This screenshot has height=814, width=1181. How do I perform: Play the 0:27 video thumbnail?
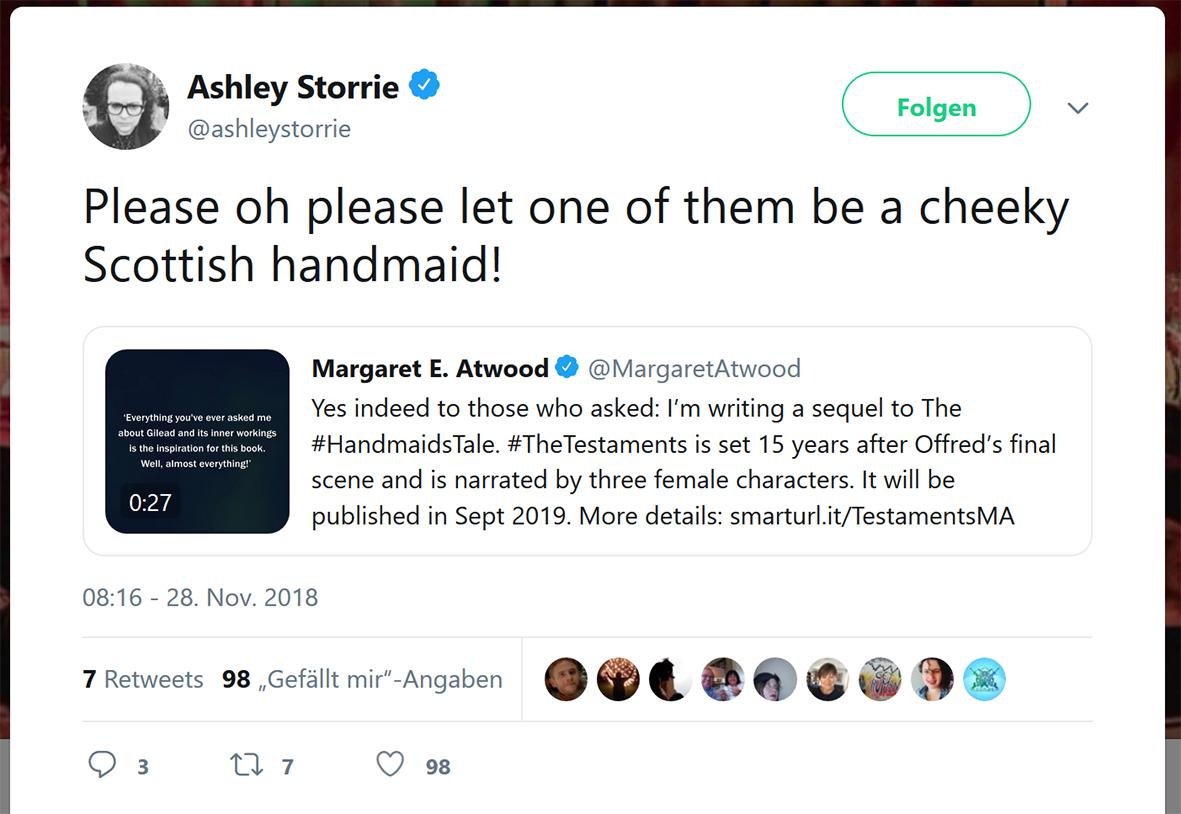point(197,441)
